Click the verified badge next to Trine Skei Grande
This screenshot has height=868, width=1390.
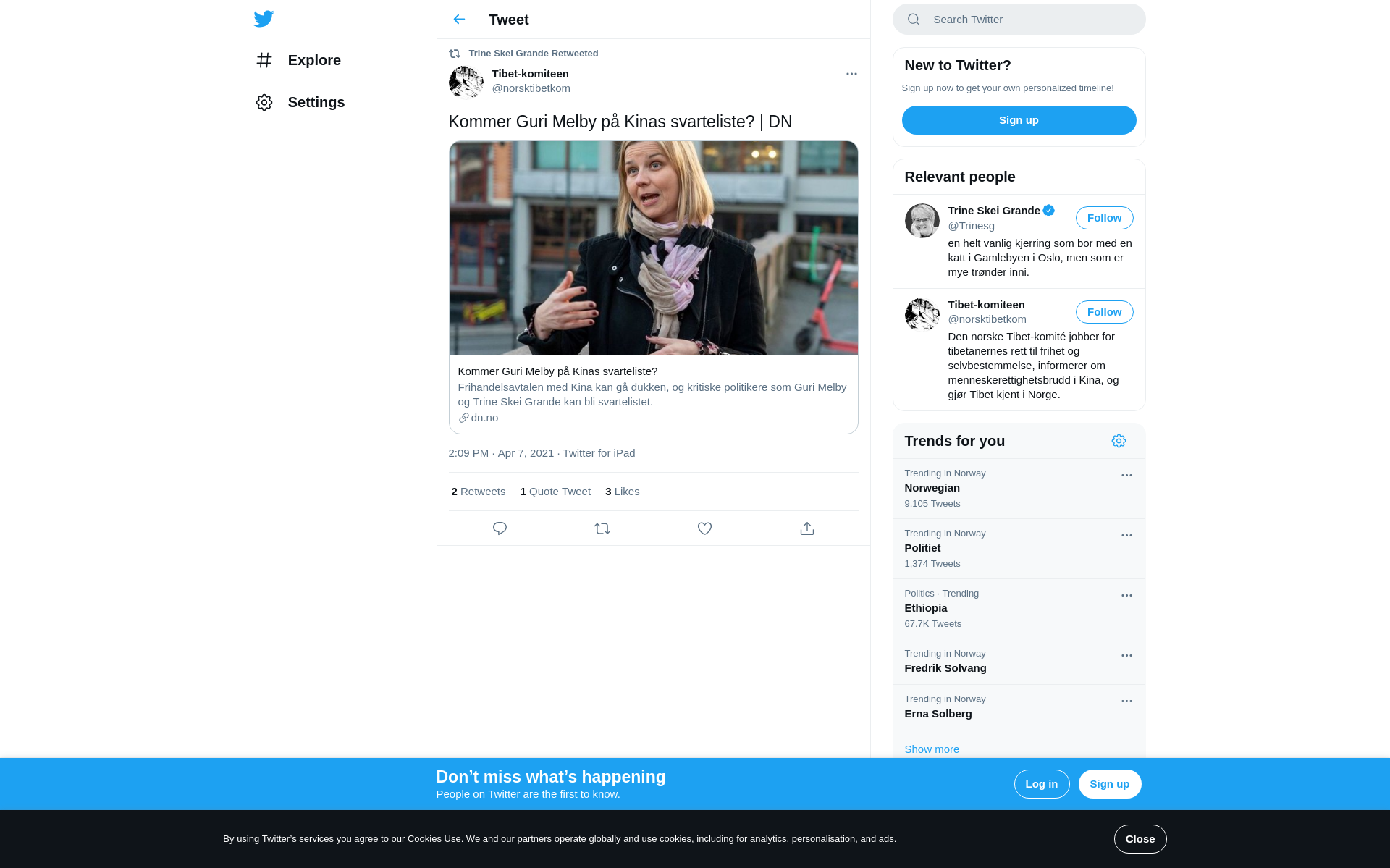coord(1048,211)
